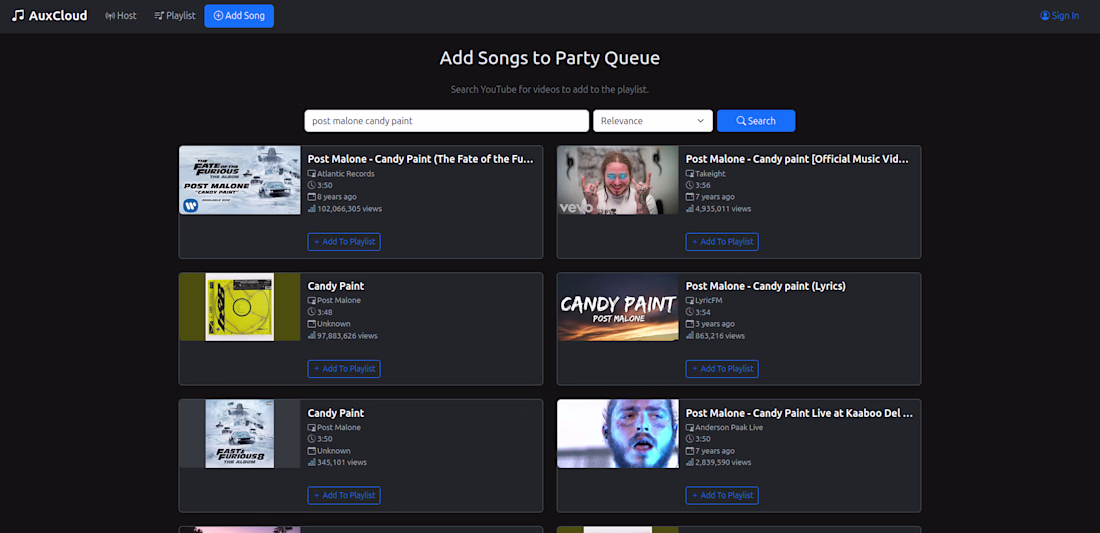Click the Vevo official video thumbnail
The height and width of the screenshot is (533, 1100).
[x=618, y=180]
